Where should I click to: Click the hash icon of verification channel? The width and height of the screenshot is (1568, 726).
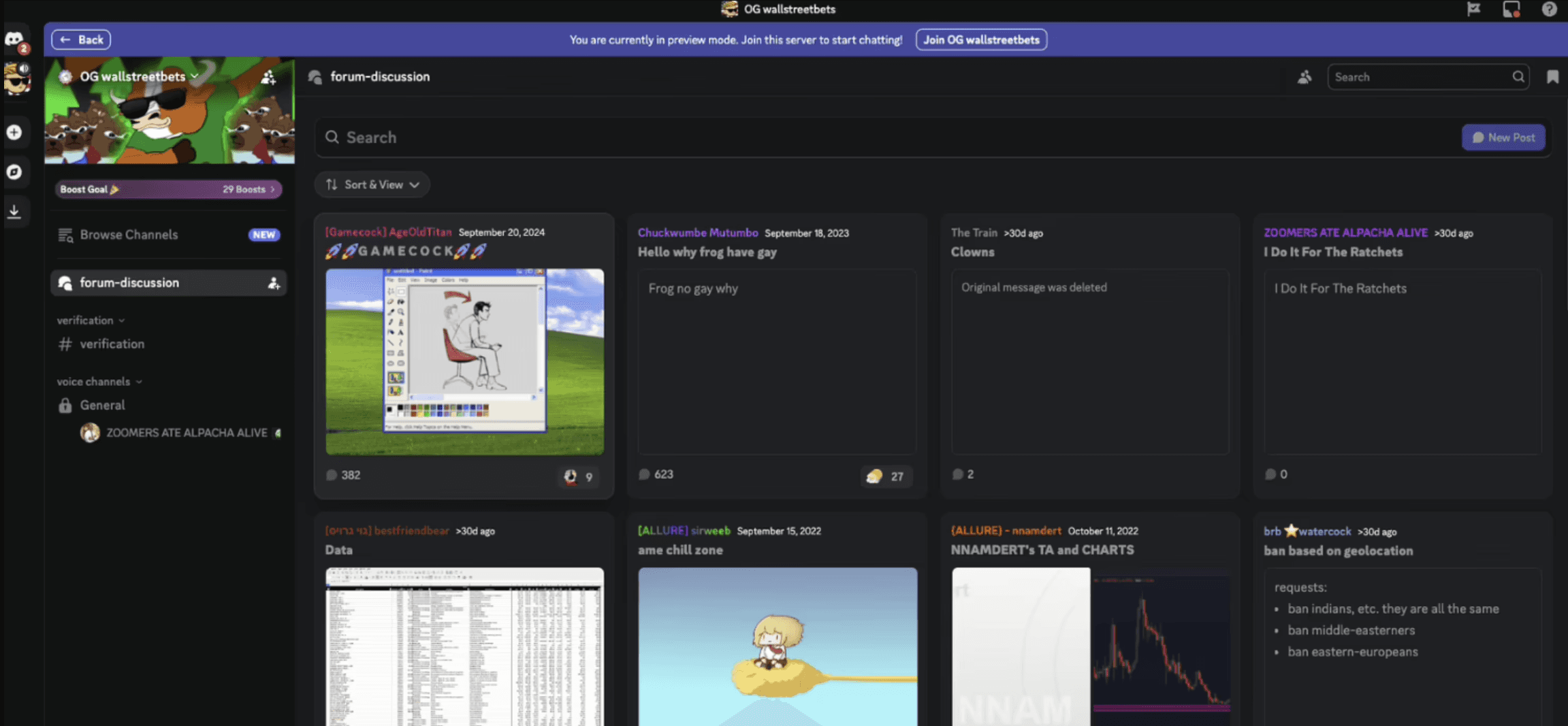pos(65,344)
